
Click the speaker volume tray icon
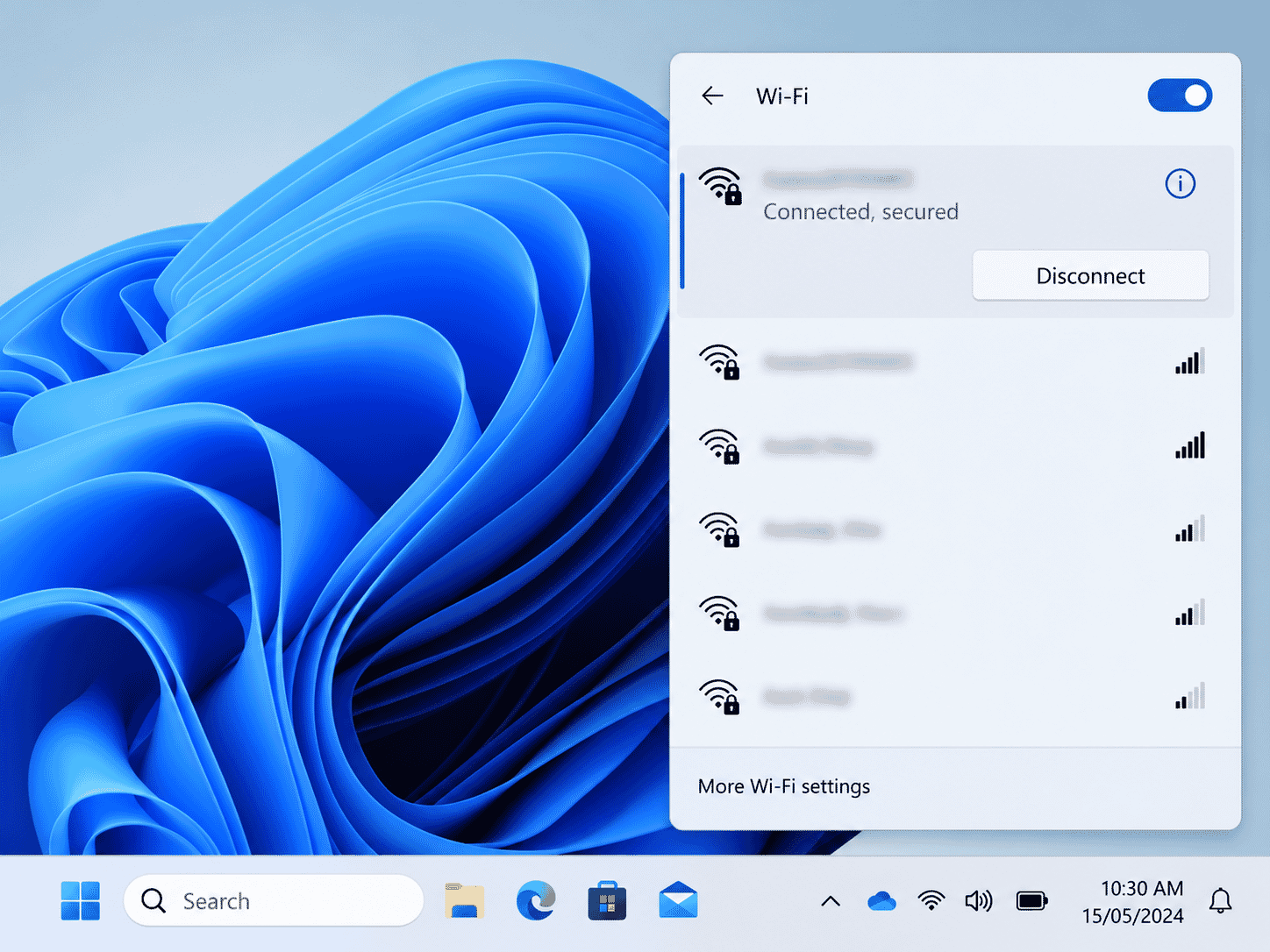pos(979,901)
